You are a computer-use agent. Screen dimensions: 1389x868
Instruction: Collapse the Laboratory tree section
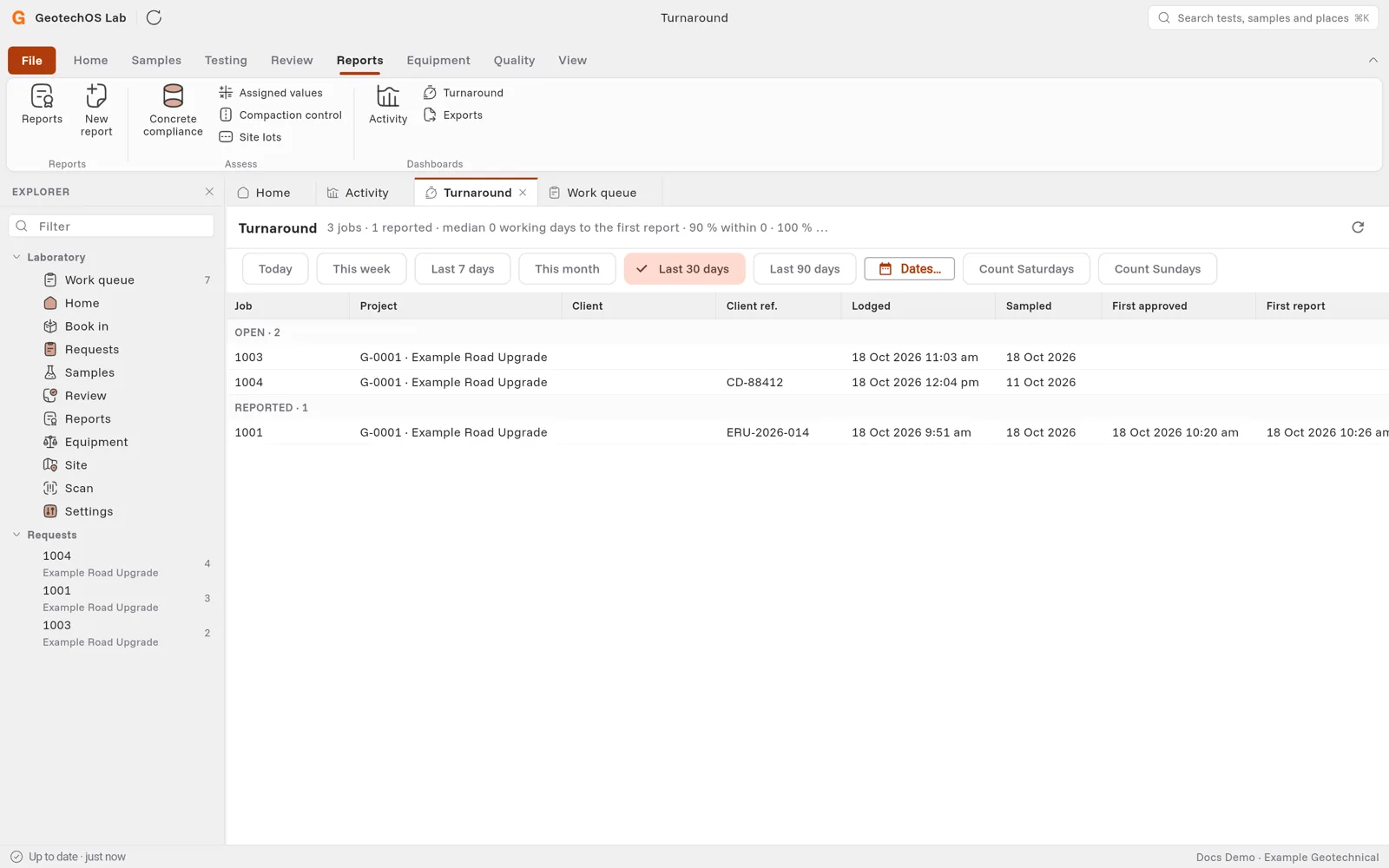pos(16,257)
